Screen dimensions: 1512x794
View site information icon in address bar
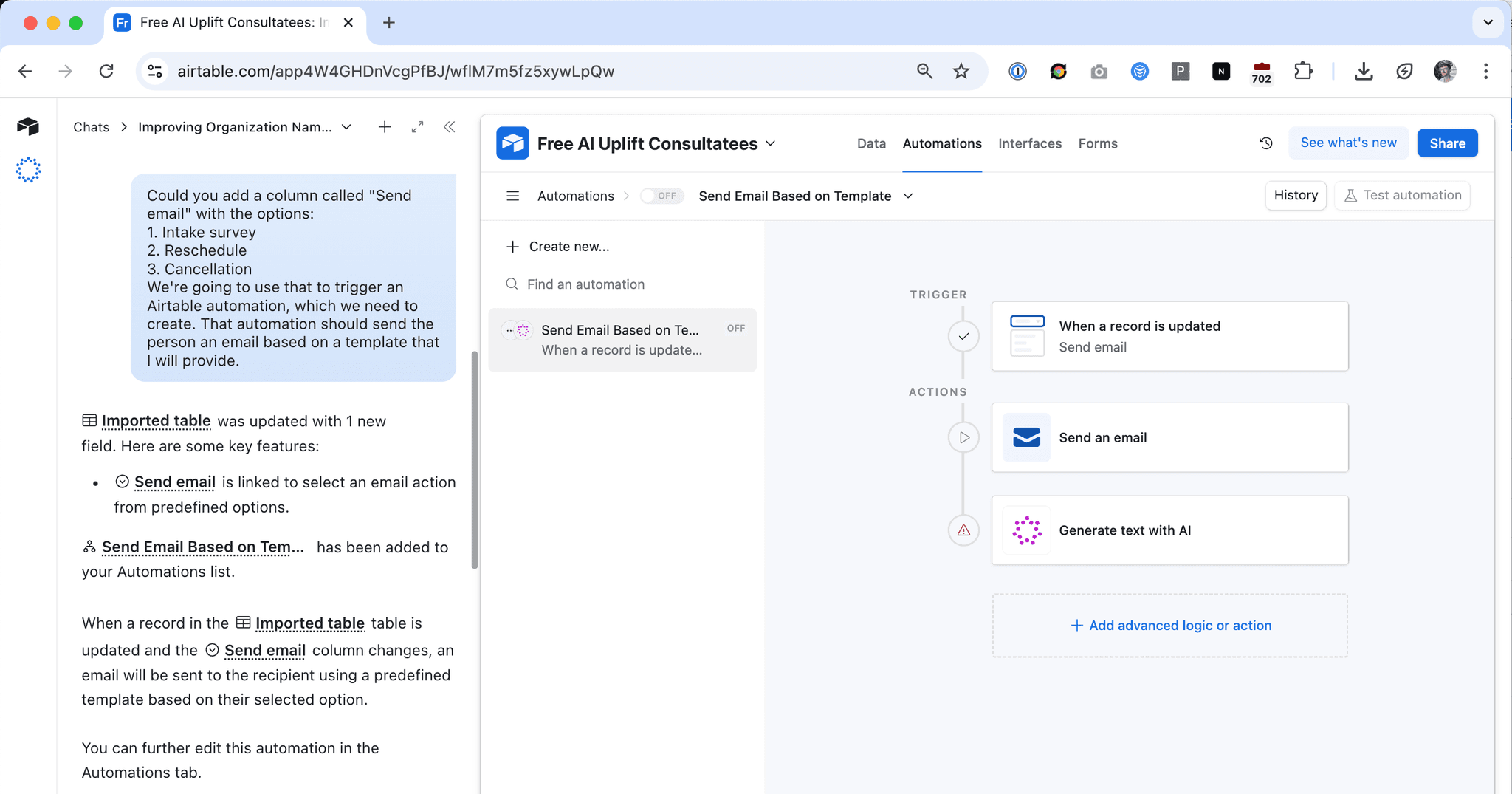[x=155, y=71]
